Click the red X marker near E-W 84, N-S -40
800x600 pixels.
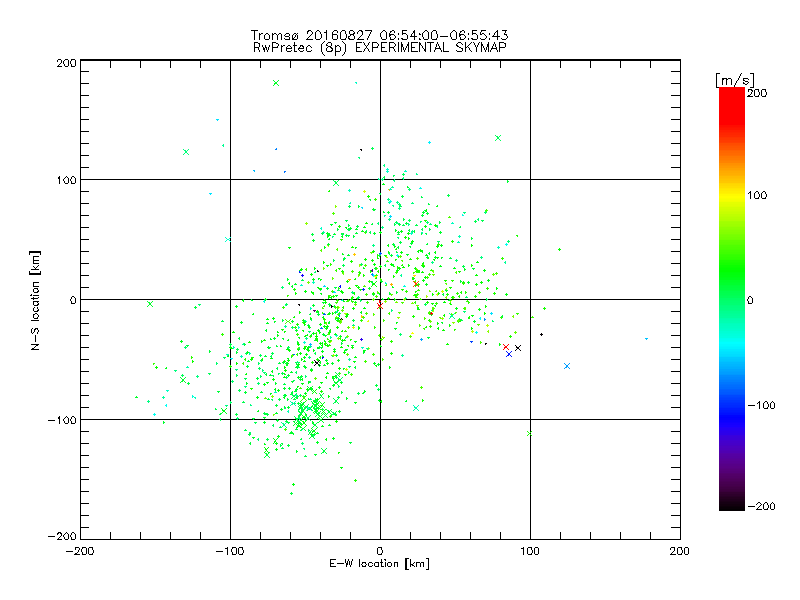[506, 347]
